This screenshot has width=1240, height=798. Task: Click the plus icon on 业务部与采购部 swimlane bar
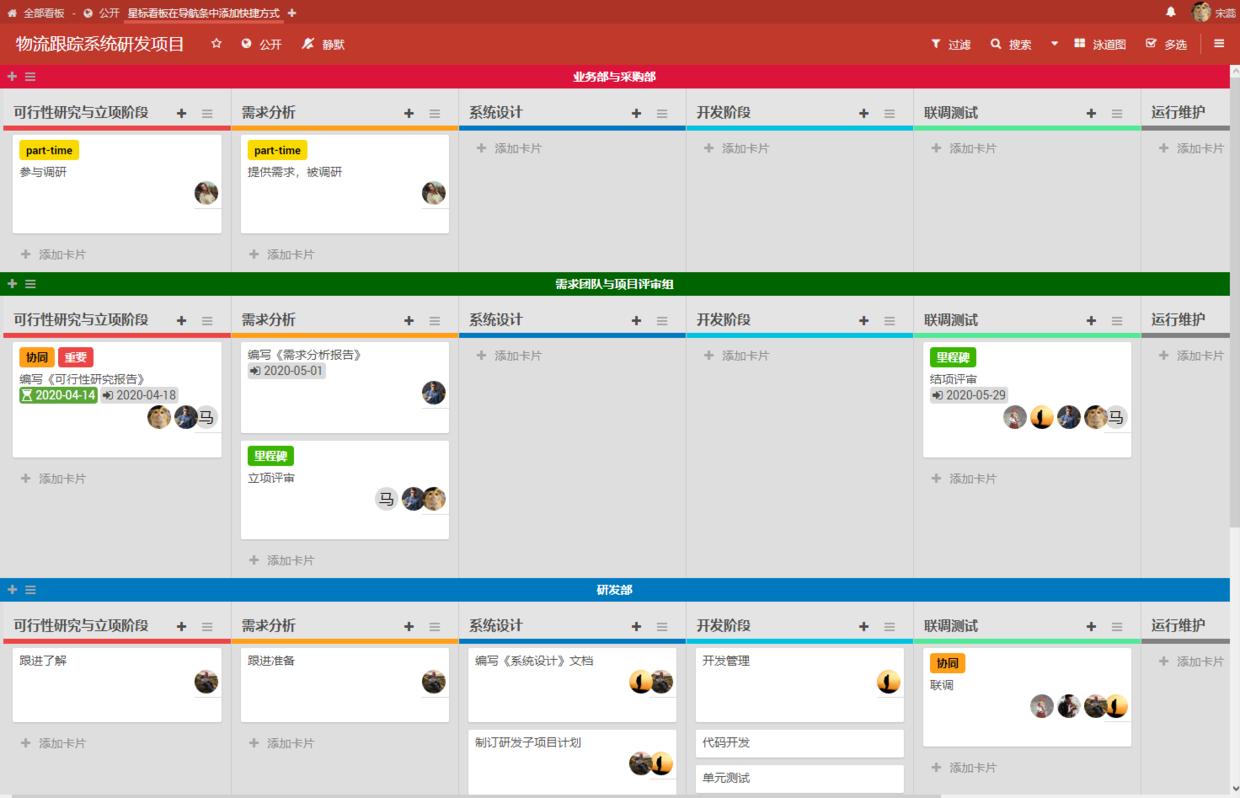click(x=12, y=76)
